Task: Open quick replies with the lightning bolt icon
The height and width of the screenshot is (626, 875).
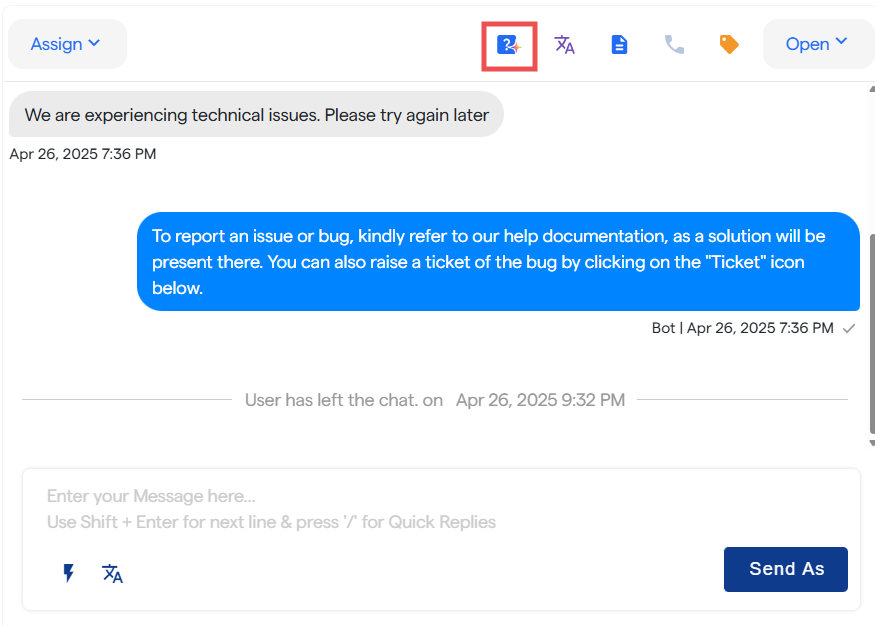Action: coord(69,573)
